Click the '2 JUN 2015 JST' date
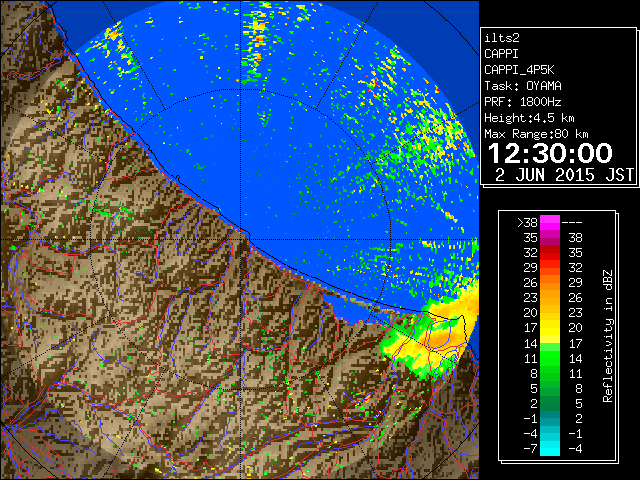The width and height of the screenshot is (640, 480). pyautogui.click(x=564, y=175)
